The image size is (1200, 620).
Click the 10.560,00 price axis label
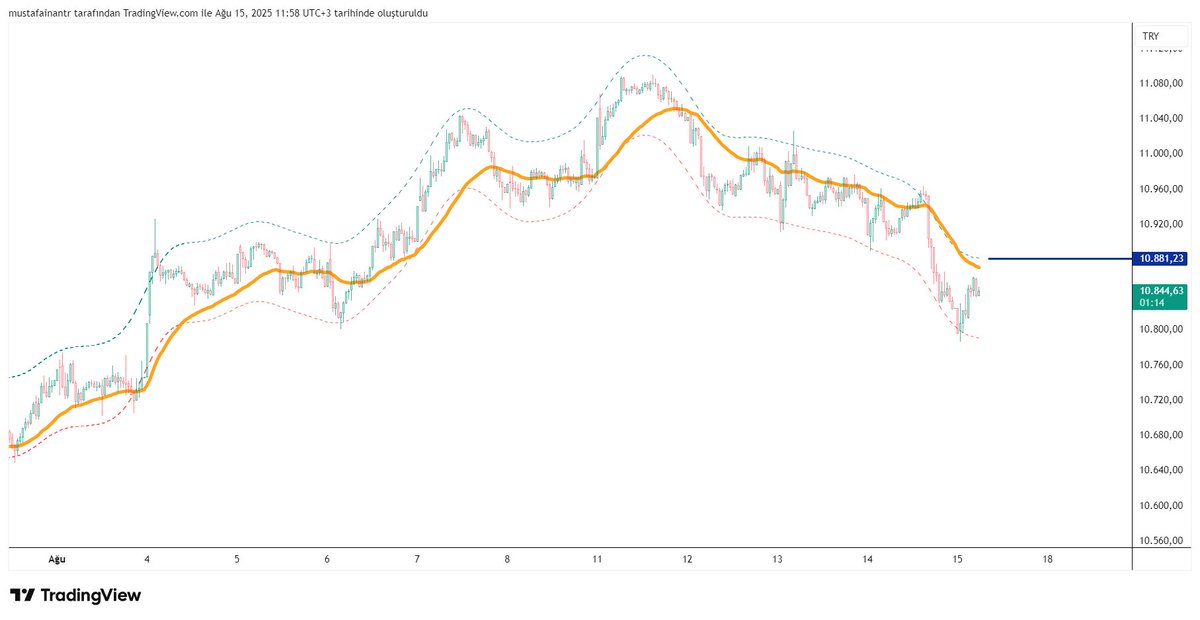(x=1161, y=540)
